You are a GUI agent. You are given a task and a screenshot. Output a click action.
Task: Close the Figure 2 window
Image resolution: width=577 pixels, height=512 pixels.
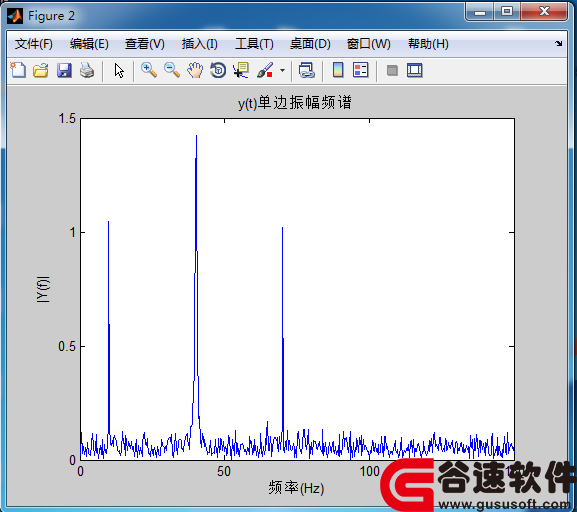coord(544,12)
